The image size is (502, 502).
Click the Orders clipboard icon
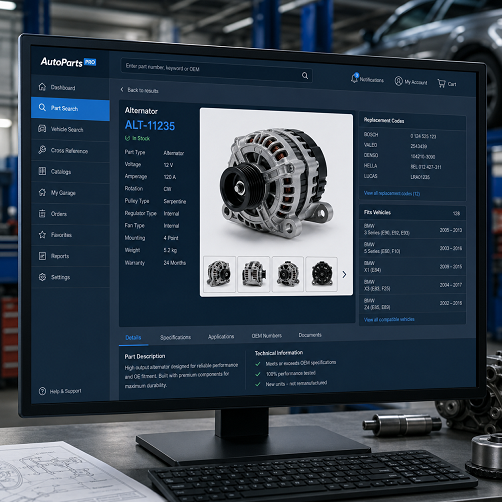pyautogui.click(x=42, y=213)
